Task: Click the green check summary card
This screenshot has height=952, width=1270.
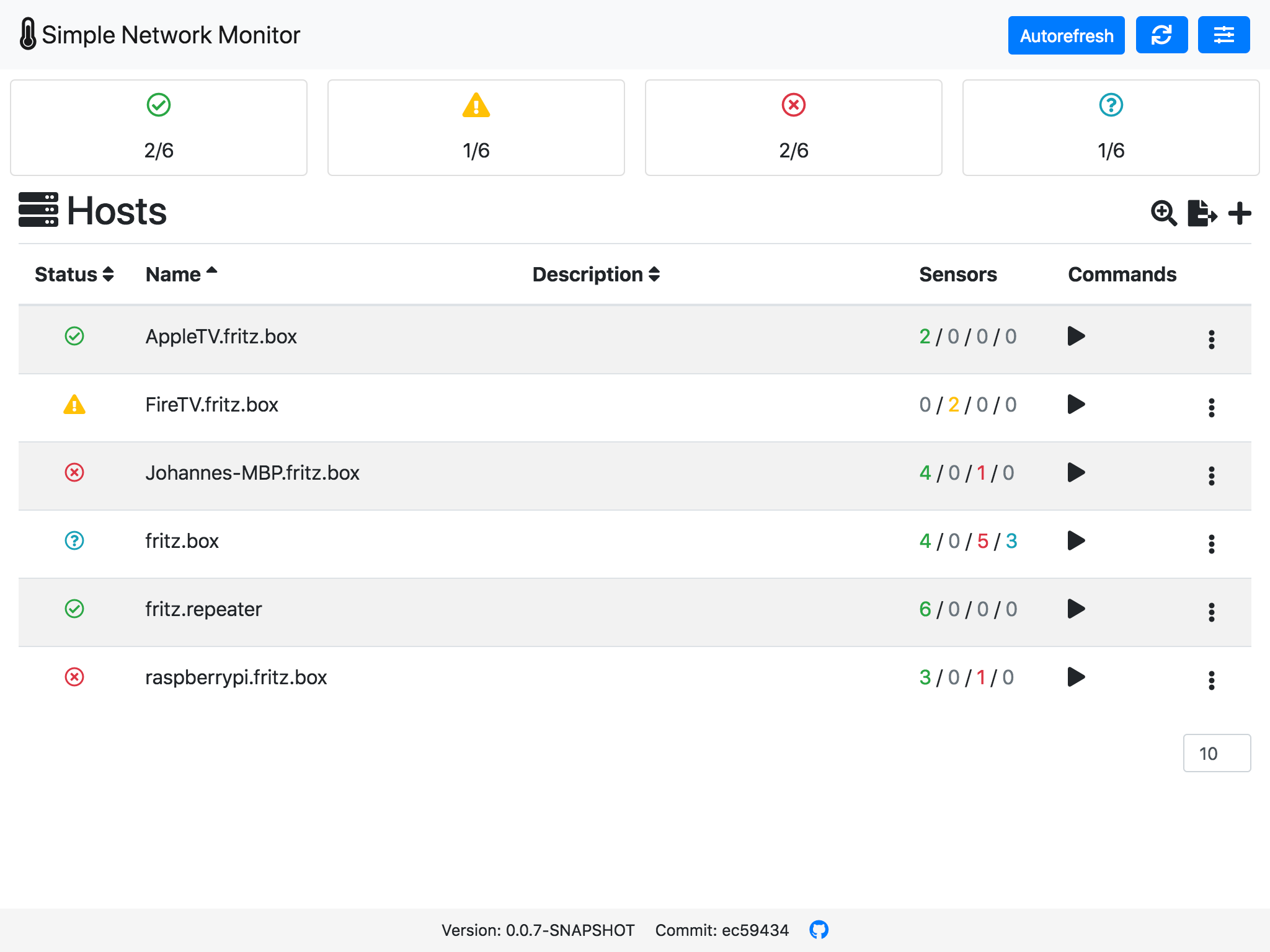Action: 159,127
